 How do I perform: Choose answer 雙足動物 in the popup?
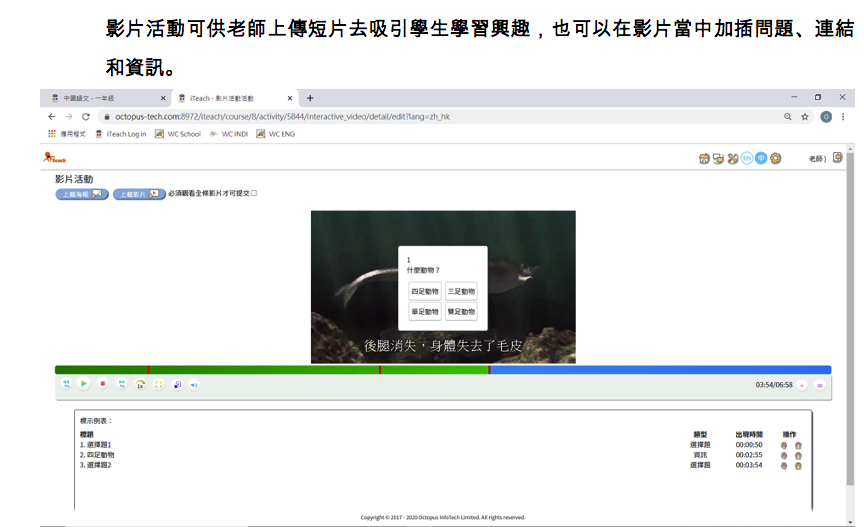click(461, 311)
